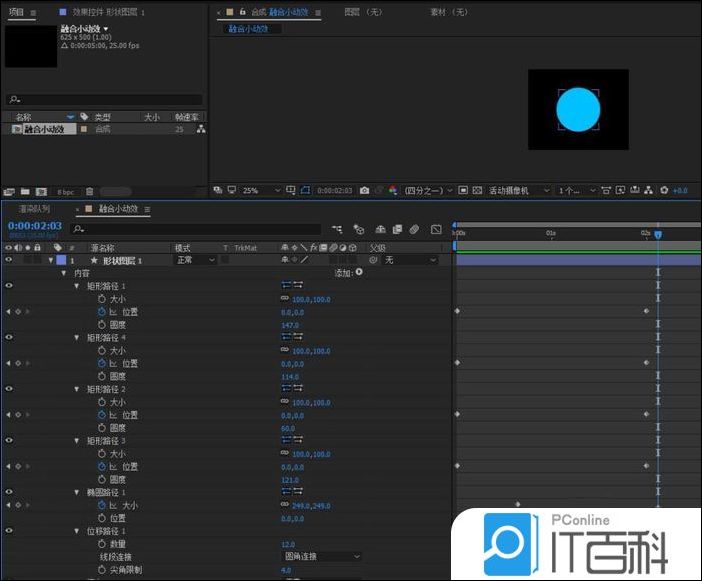
Task: Click the current-time indicator on timeline ruler
Action: click(657, 234)
